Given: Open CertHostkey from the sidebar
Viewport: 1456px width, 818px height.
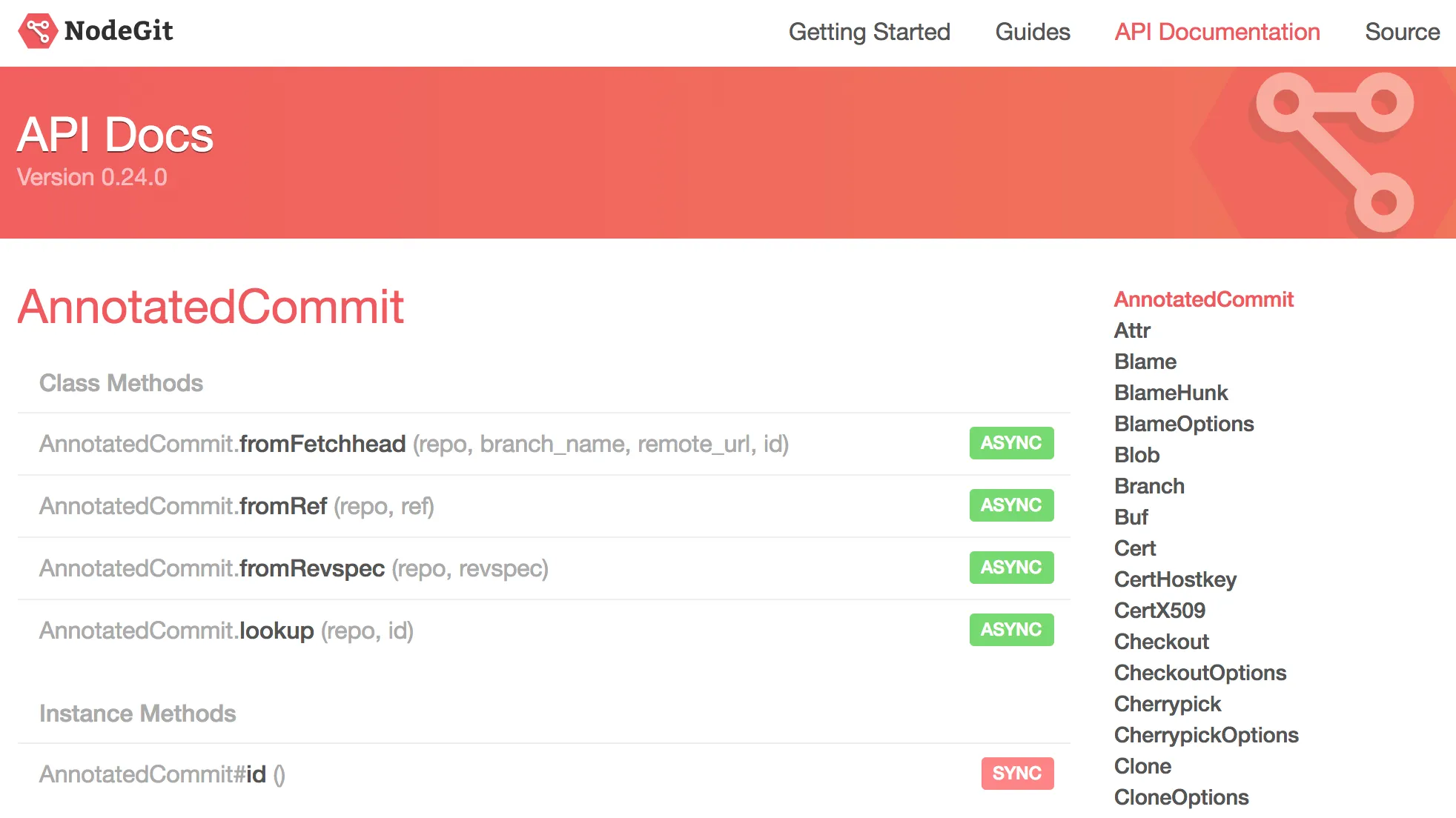Looking at the screenshot, I should (x=1175, y=579).
